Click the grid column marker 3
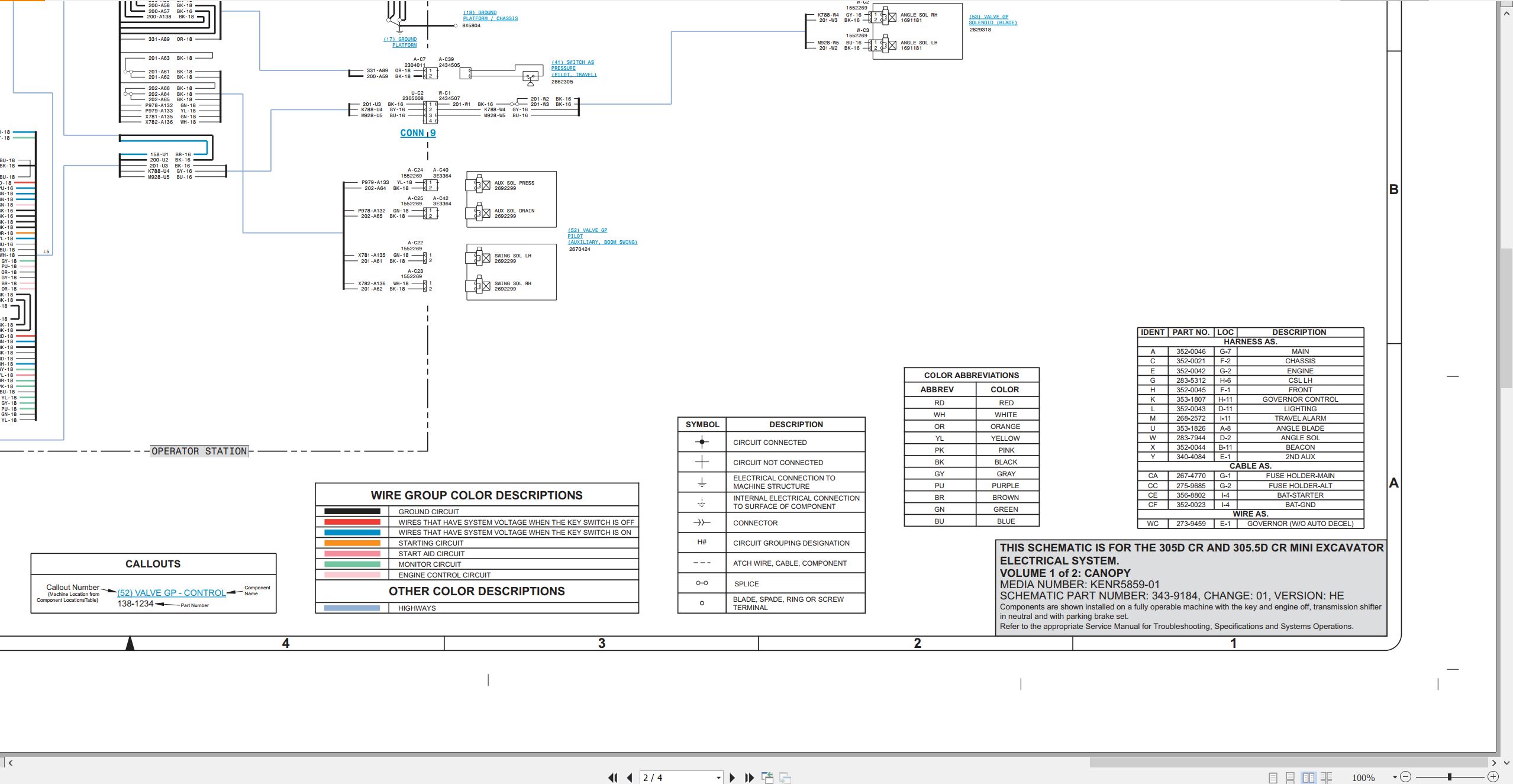 point(601,643)
